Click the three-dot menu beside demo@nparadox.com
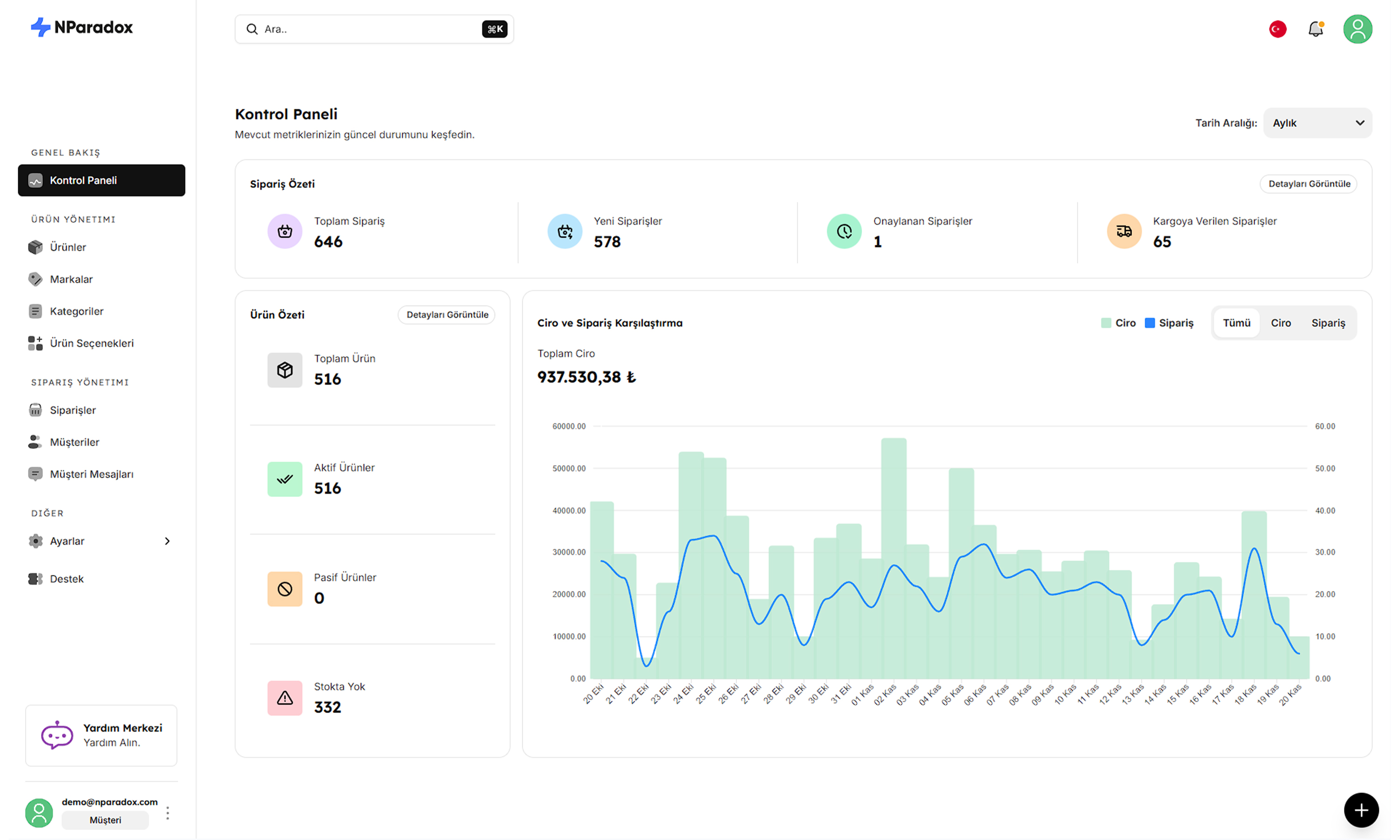 point(168,813)
